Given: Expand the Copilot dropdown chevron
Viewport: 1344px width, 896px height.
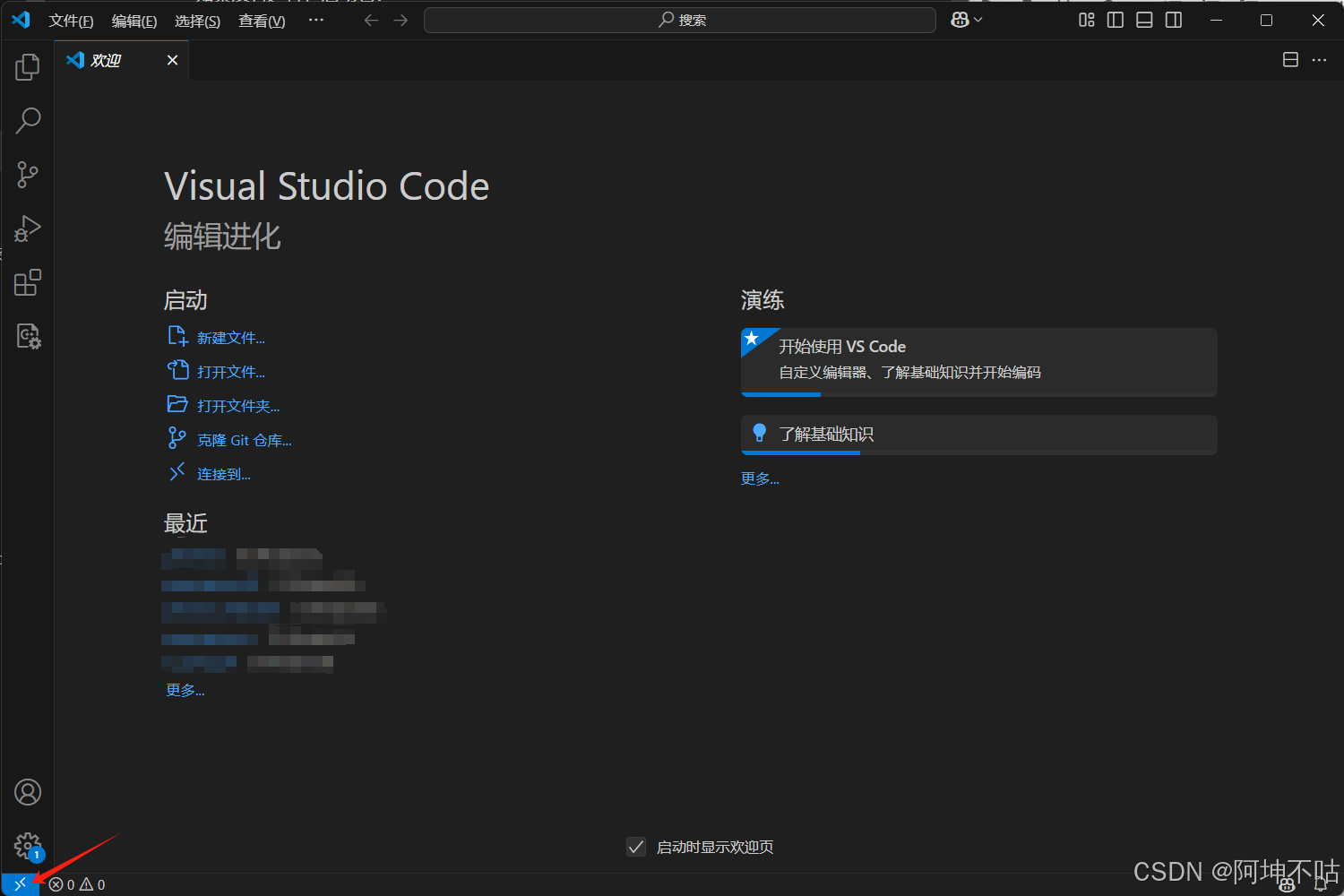Looking at the screenshot, I should coord(978,20).
